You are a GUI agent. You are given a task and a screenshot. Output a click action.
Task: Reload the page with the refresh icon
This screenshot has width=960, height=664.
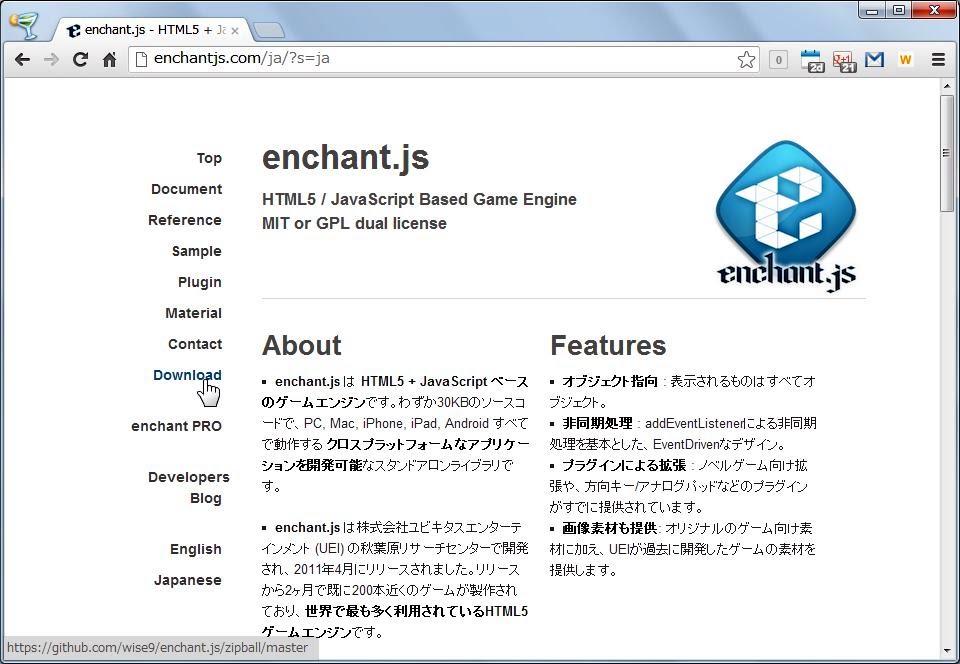80,60
